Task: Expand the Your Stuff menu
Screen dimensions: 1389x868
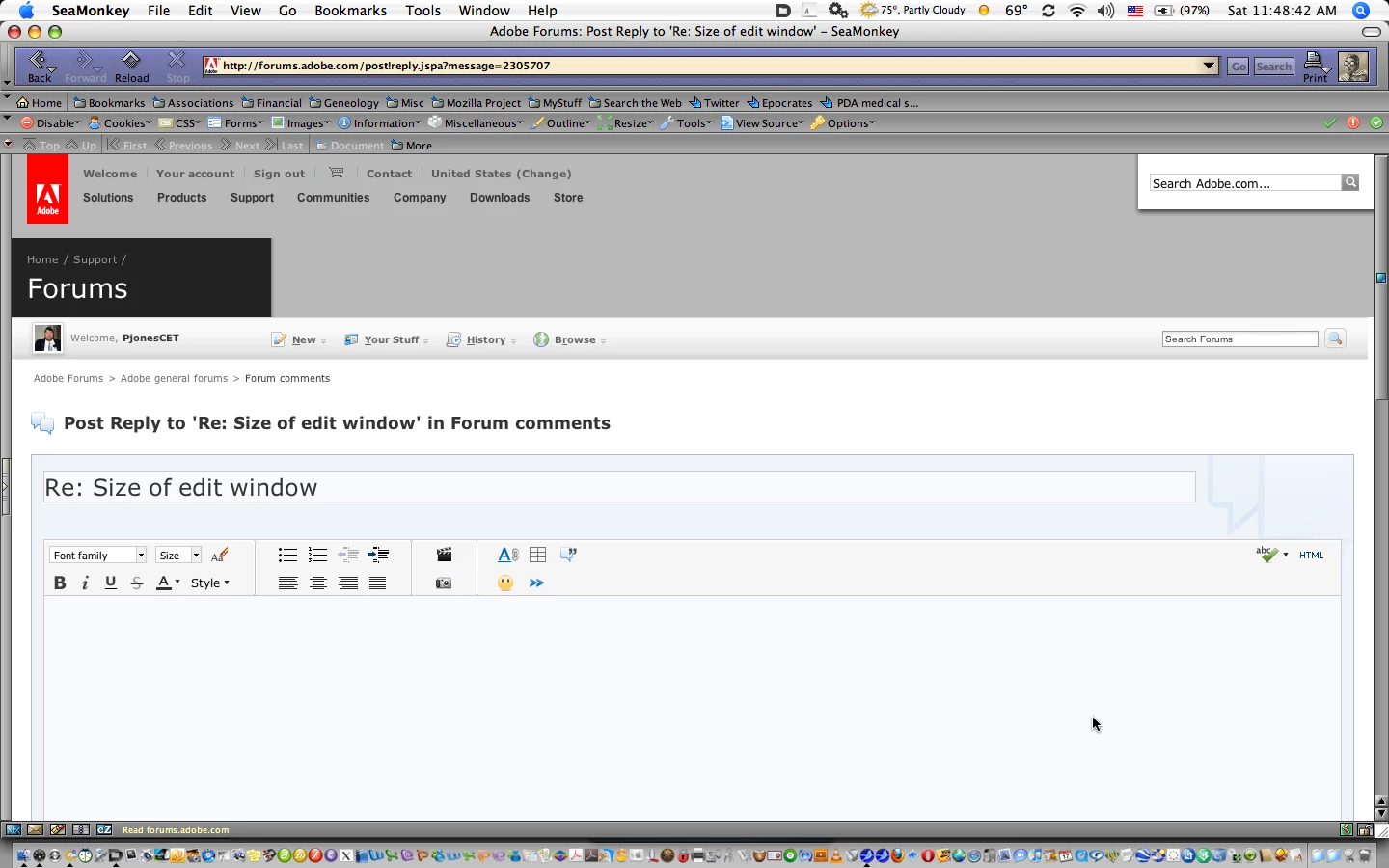Action: (386, 339)
